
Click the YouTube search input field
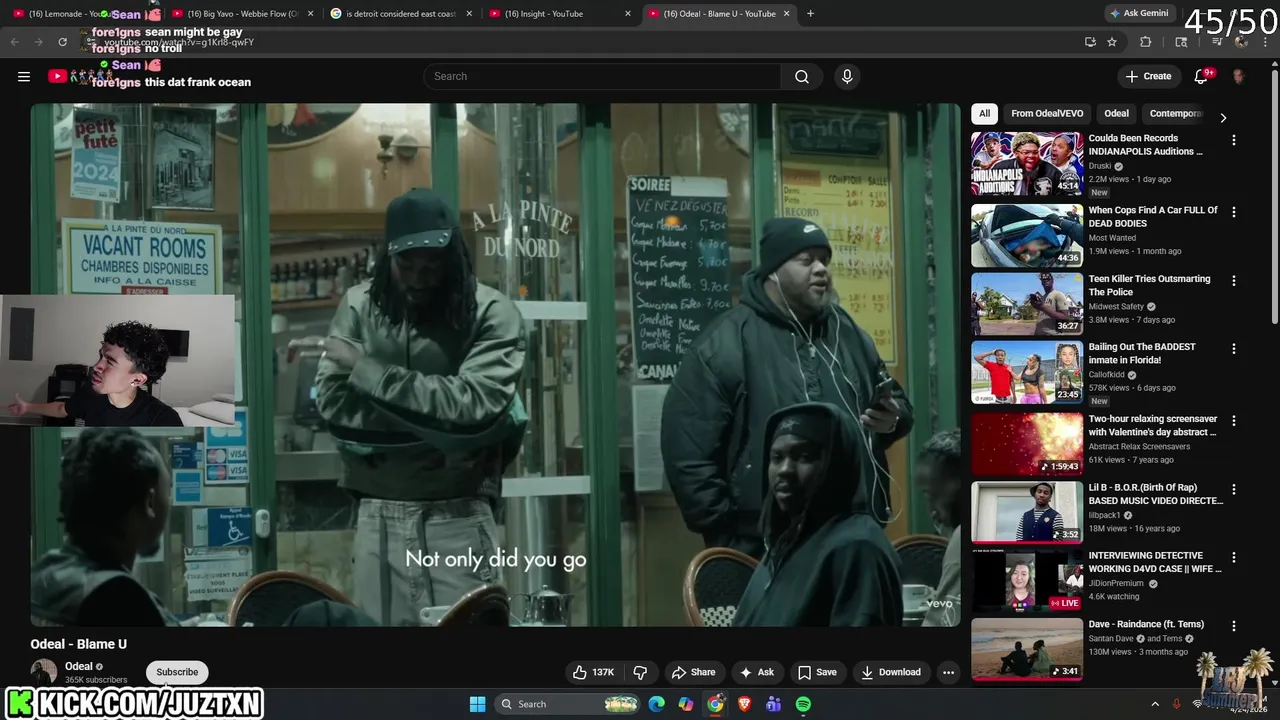click(x=603, y=77)
